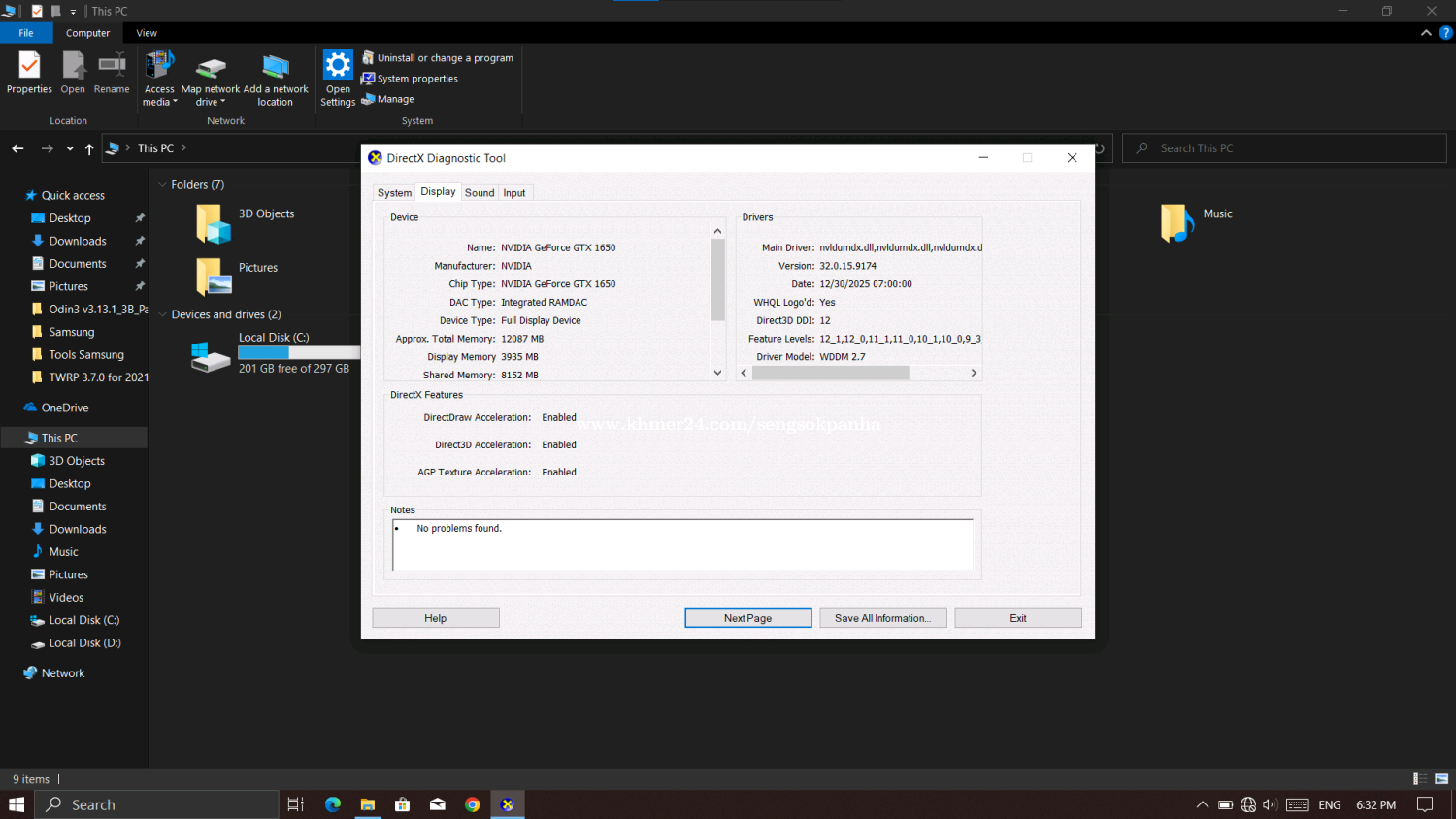Click the Map network drive icon
Viewport: 1456px width, 819px height.
211,68
